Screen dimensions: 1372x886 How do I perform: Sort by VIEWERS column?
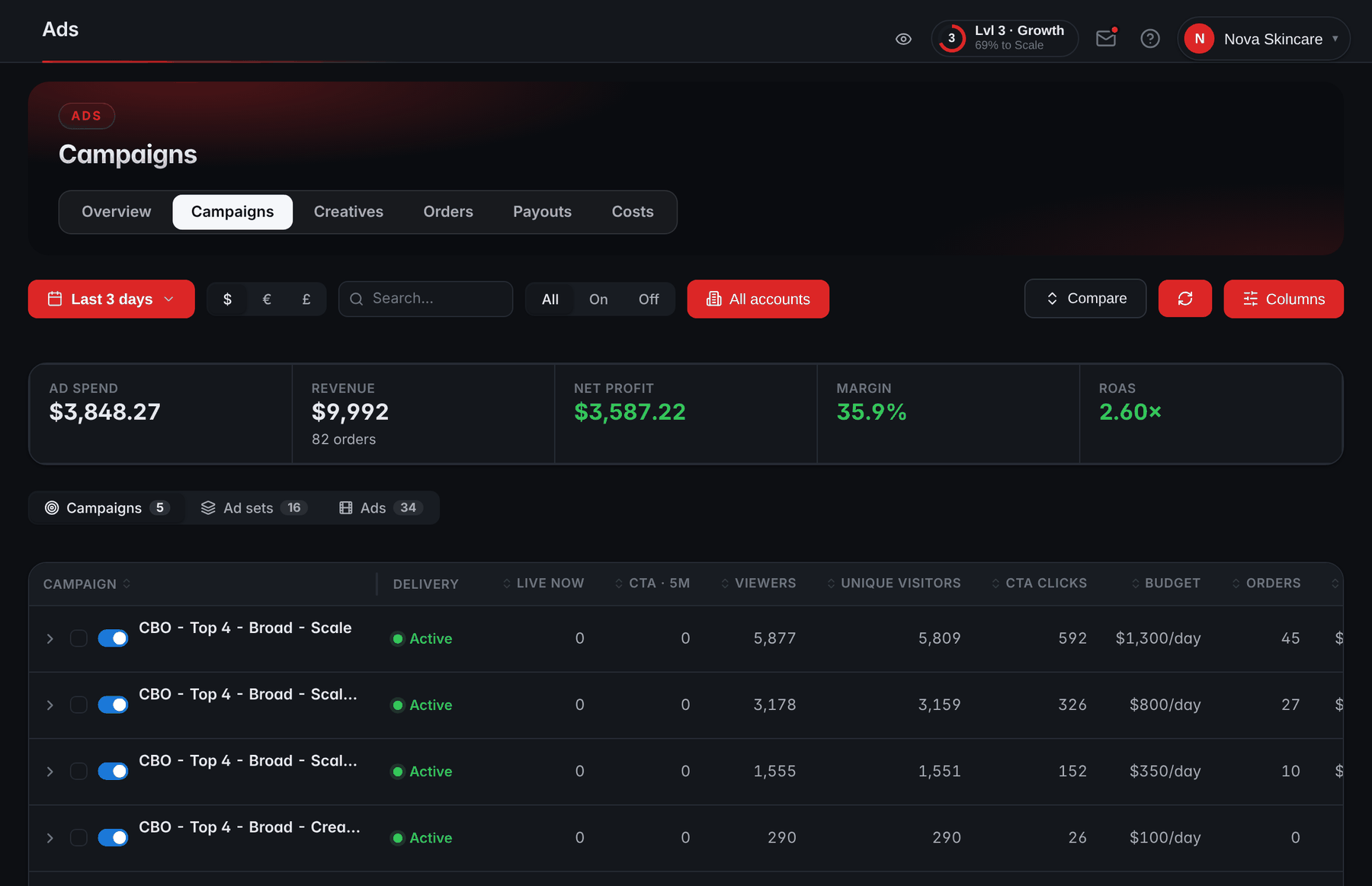click(758, 584)
